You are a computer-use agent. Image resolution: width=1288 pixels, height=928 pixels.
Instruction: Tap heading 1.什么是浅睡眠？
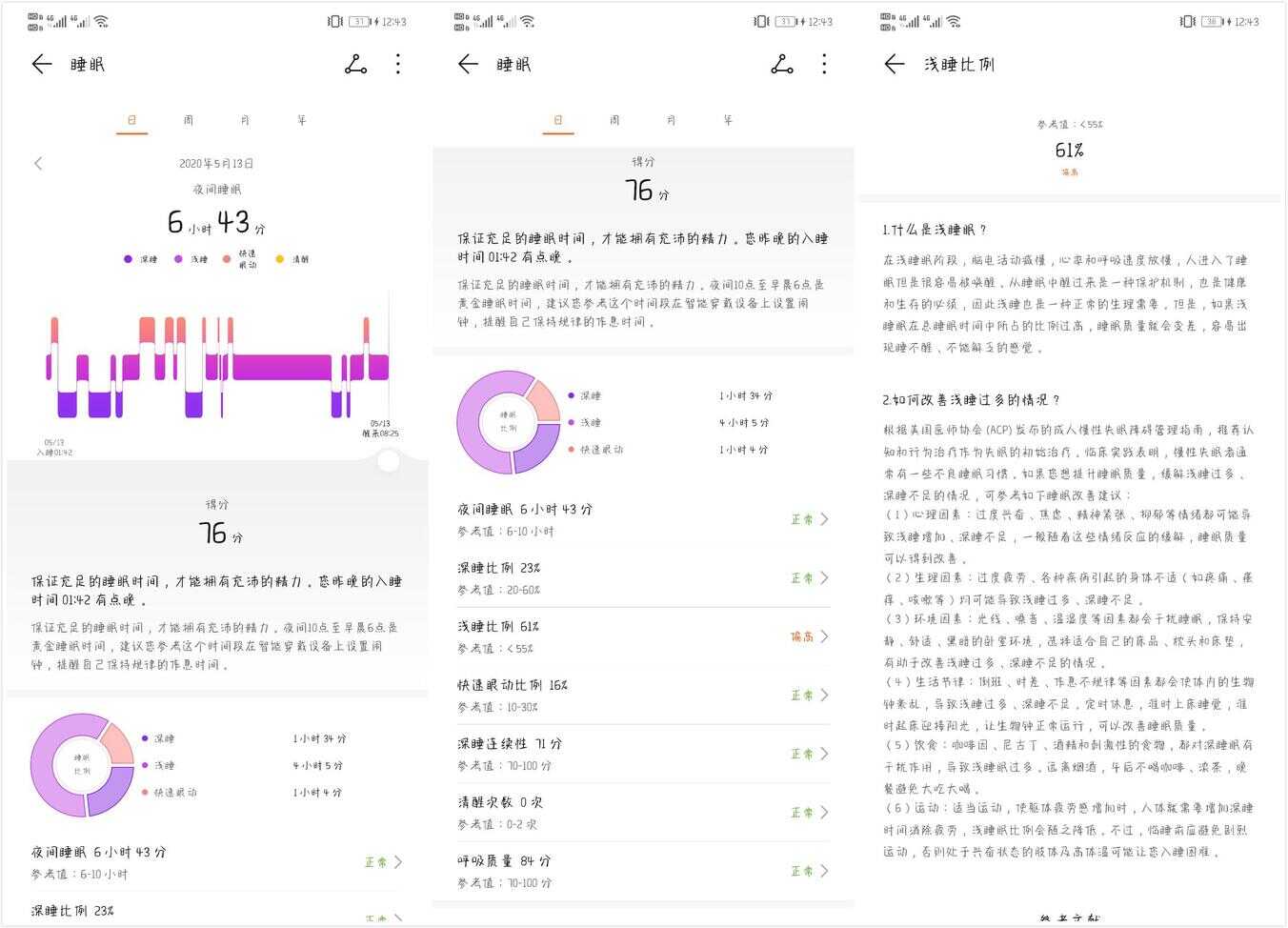point(934,230)
